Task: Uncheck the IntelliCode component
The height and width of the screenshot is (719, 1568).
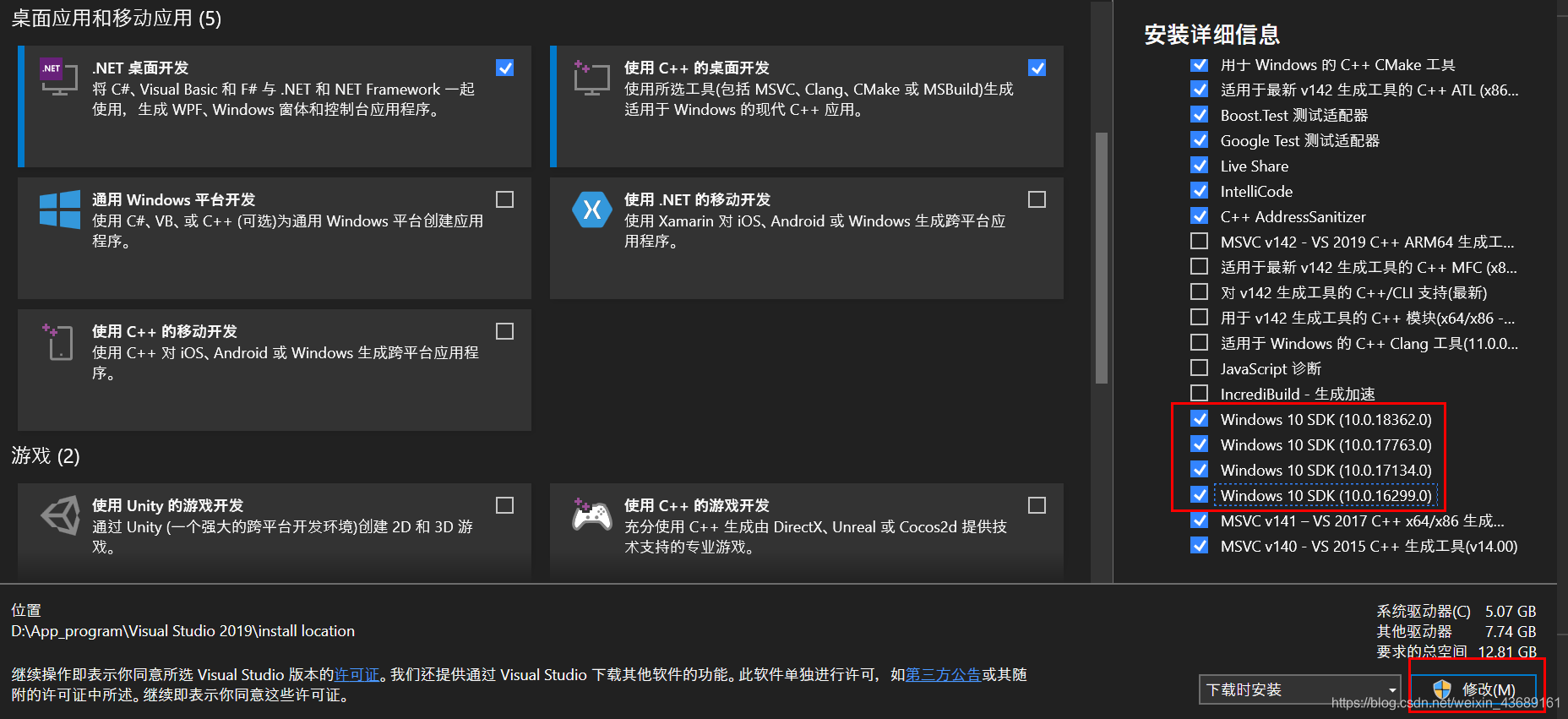Action: point(1199,191)
